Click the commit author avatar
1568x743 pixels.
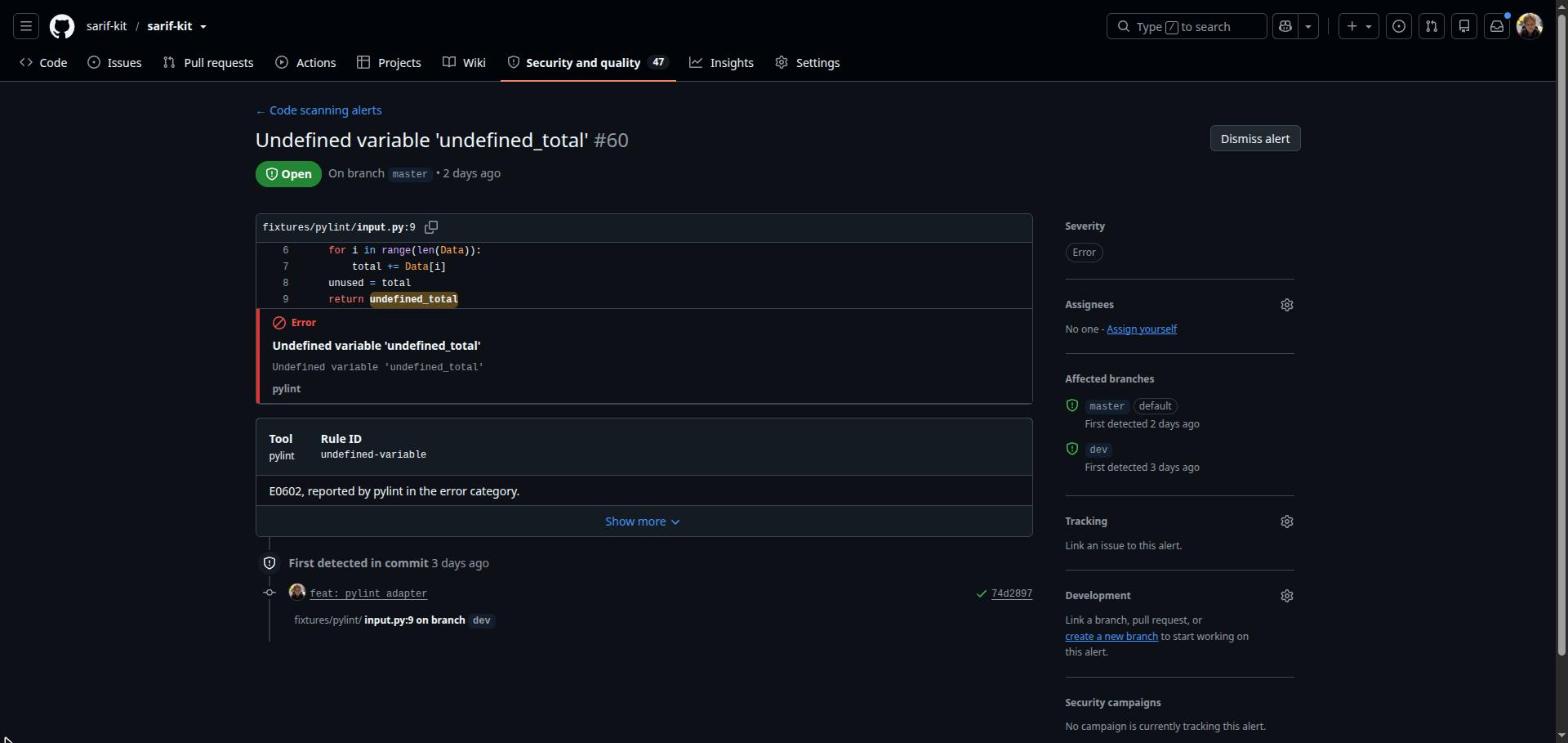pyautogui.click(x=297, y=592)
